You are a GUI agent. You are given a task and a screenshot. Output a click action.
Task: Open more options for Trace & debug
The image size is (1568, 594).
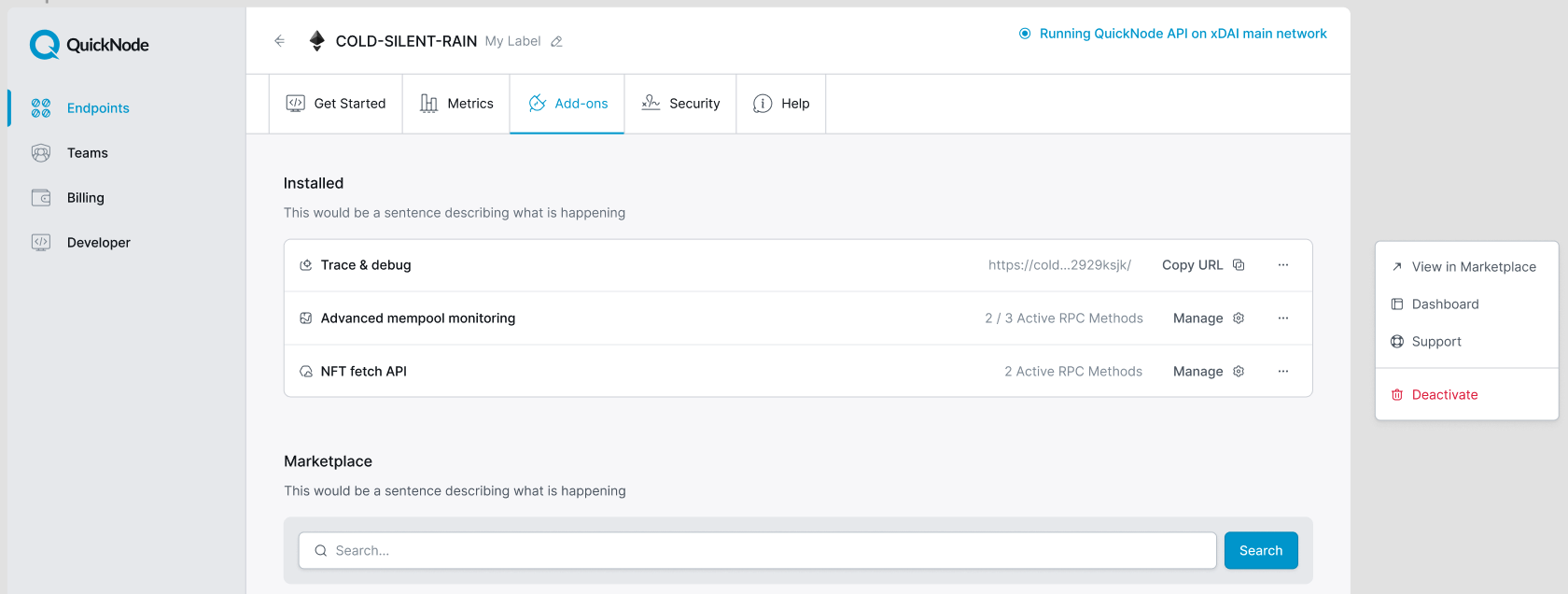click(x=1283, y=265)
